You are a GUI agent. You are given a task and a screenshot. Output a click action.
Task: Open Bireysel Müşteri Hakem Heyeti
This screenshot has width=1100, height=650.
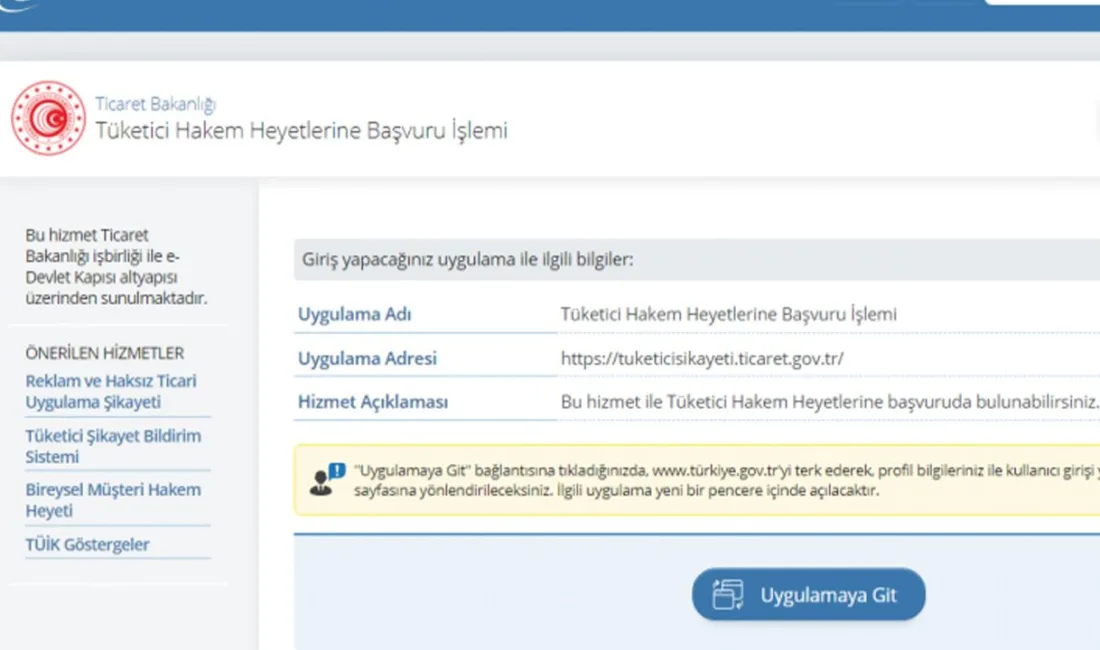(110, 500)
